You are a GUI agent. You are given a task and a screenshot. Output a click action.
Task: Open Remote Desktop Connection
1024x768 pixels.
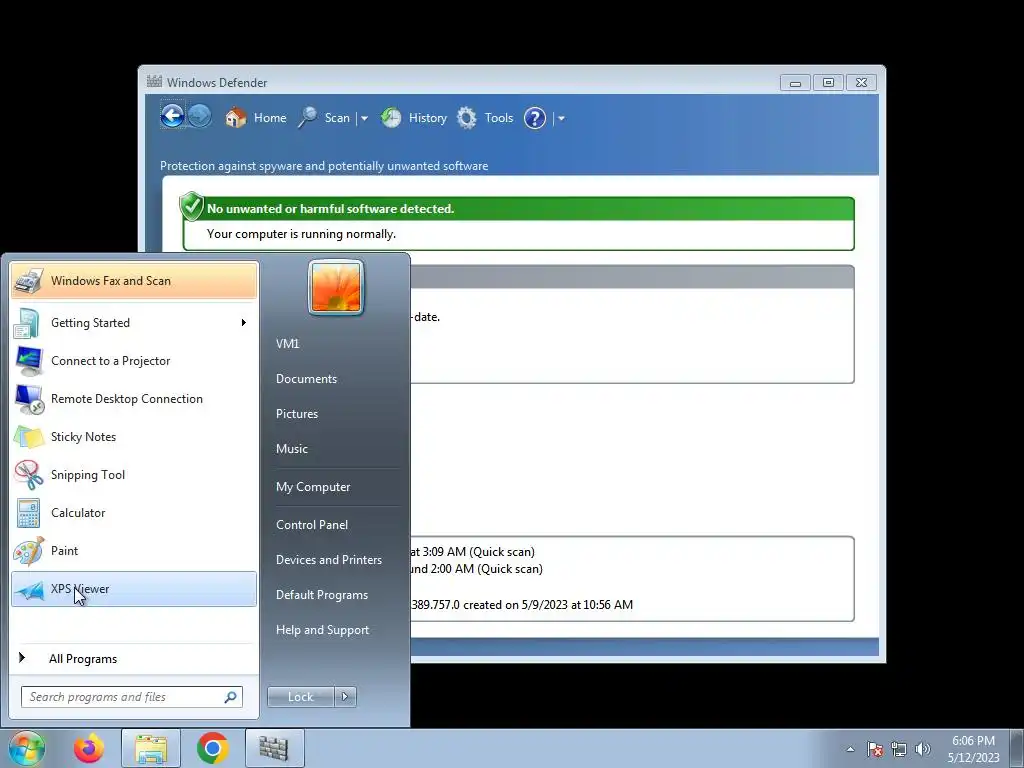click(x=135, y=398)
